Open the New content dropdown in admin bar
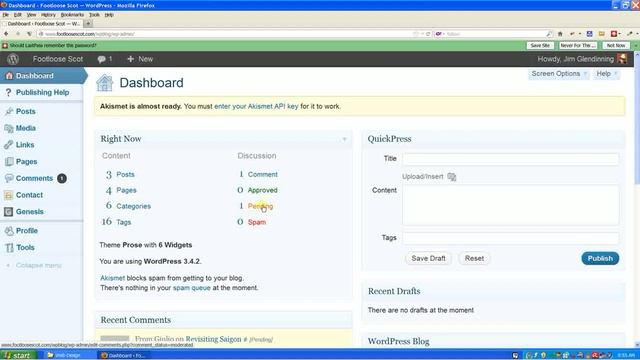Image resolution: width=640 pixels, height=360 pixels. [x=140, y=59]
